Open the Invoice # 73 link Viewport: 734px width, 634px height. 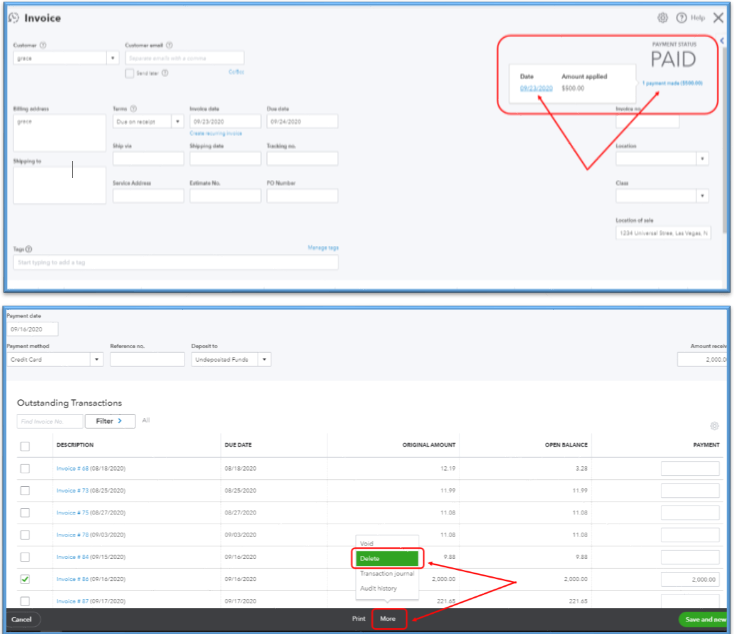point(72,490)
